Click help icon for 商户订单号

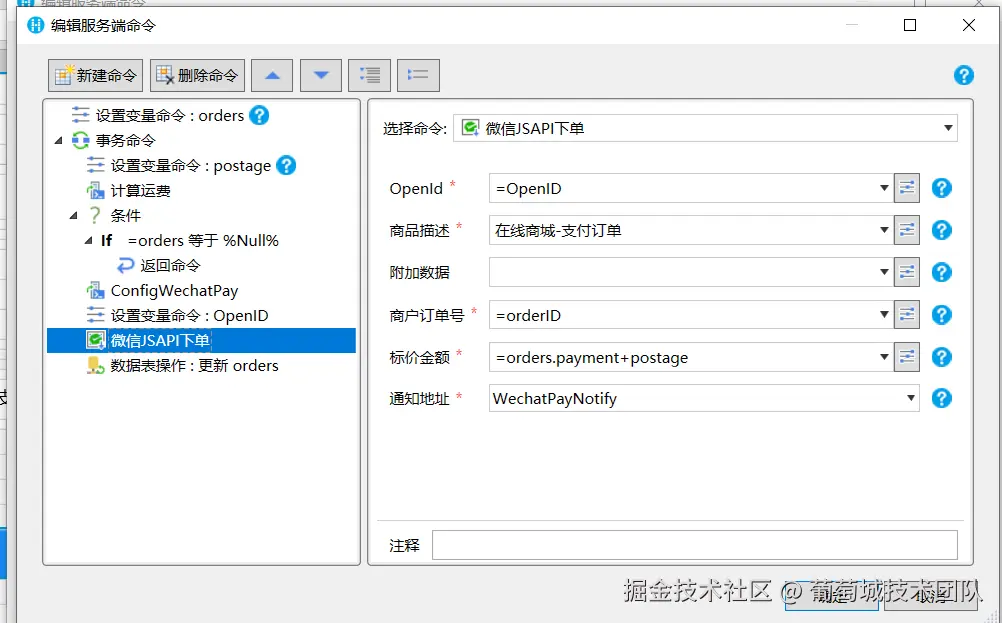tap(942, 314)
